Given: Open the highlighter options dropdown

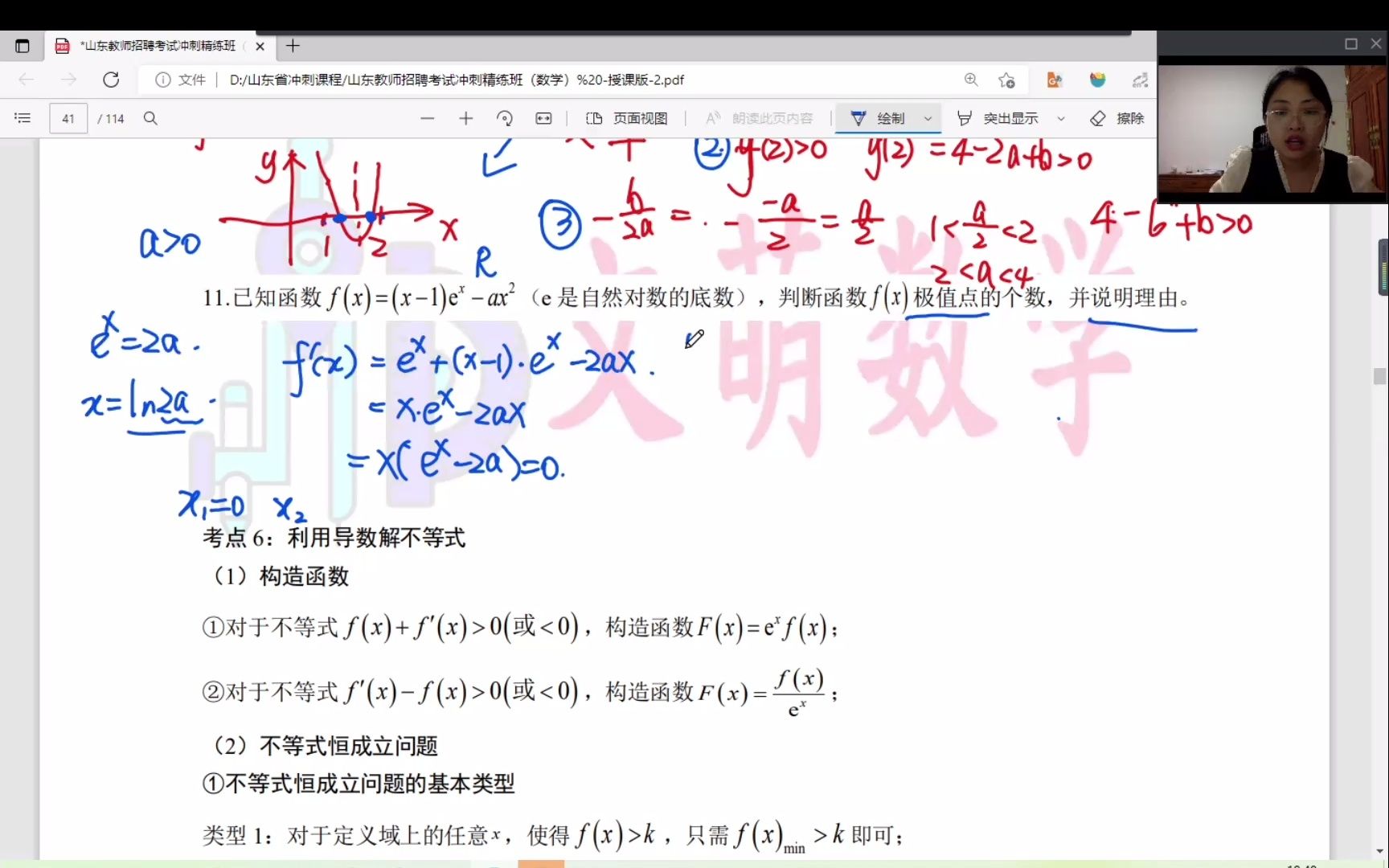Looking at the screenshot, I should click(x=1062, y=118).
